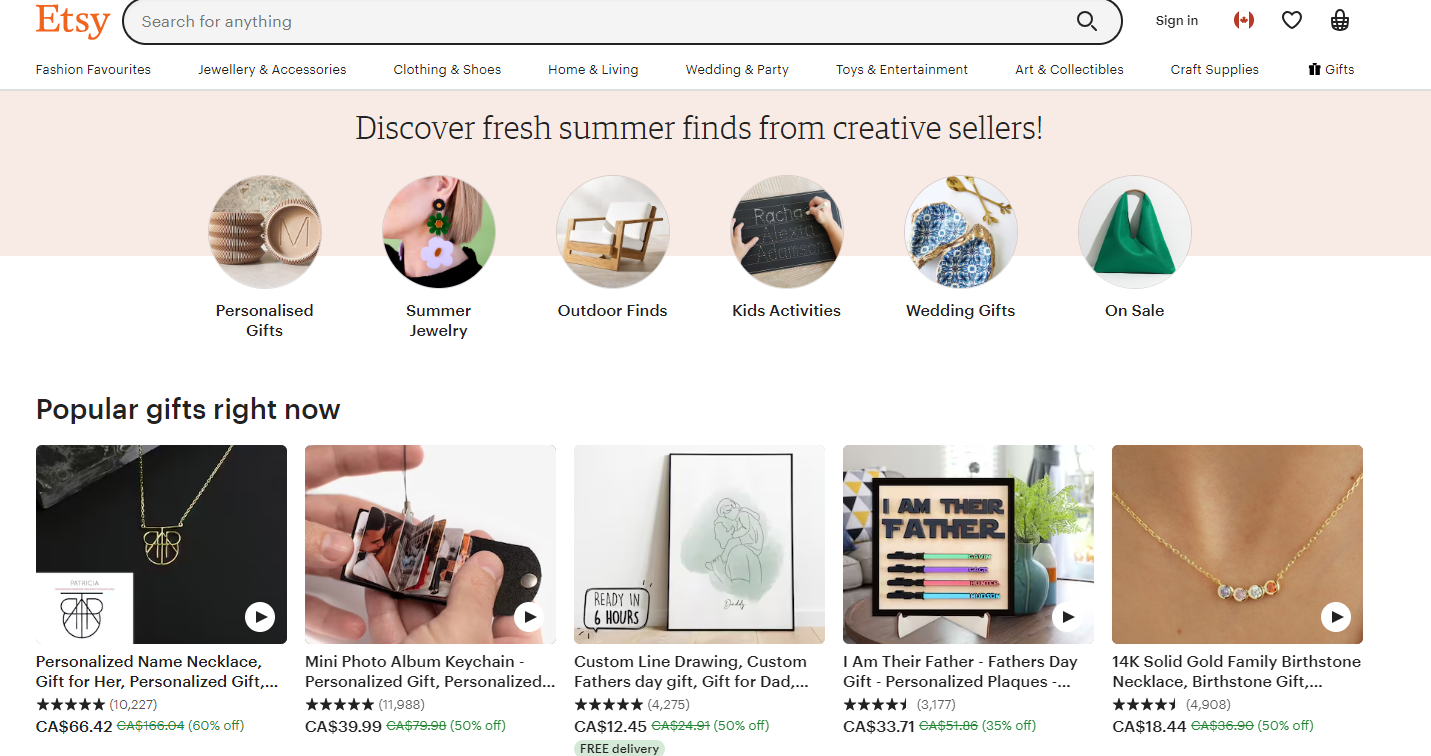The height and width of the screenshot is (756, 1431).
Task: Click the Sign in button
Action: point(1176,21)
